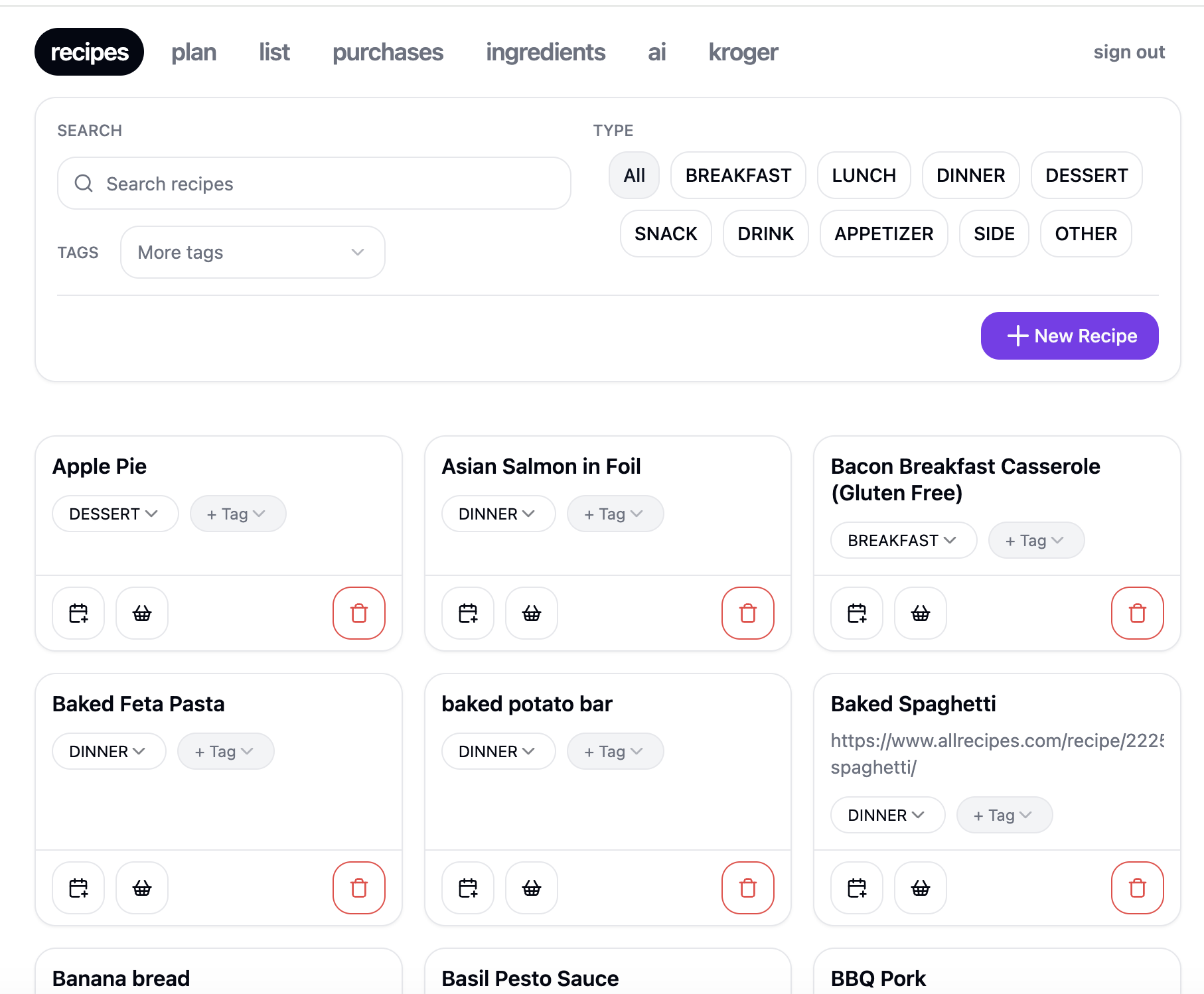Open the More tags dropdown
The image size is (1204, 994).
point(252,252)
